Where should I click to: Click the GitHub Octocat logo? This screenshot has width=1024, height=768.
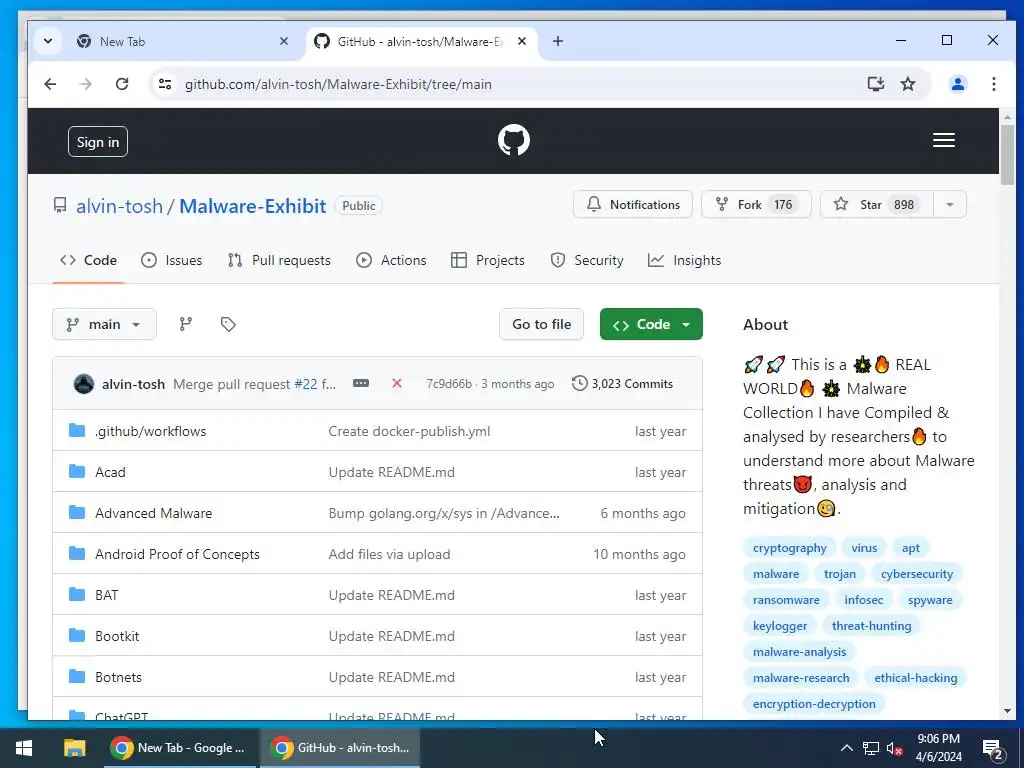click(513, 140)
